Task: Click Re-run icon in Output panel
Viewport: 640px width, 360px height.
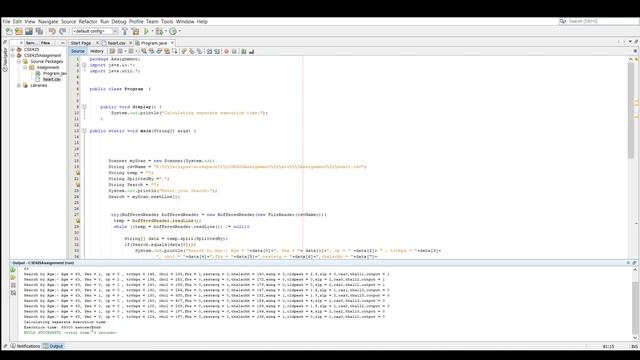Action: pyautogui.click(x=13, y=270)
